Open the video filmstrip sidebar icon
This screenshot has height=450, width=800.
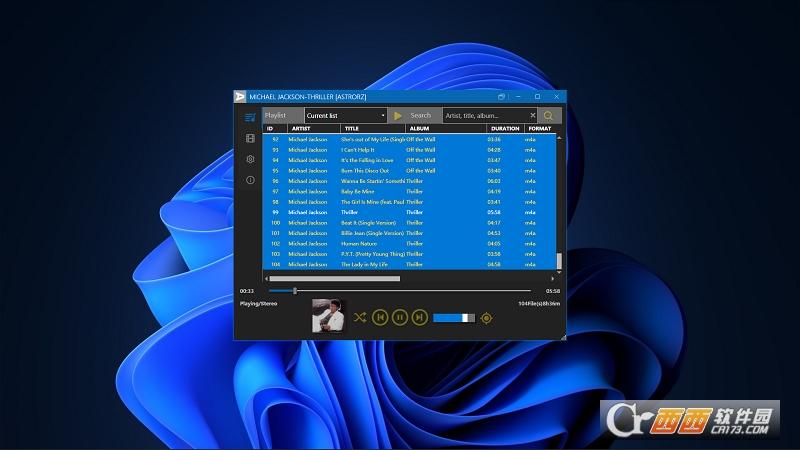click(x=250, y=138)
